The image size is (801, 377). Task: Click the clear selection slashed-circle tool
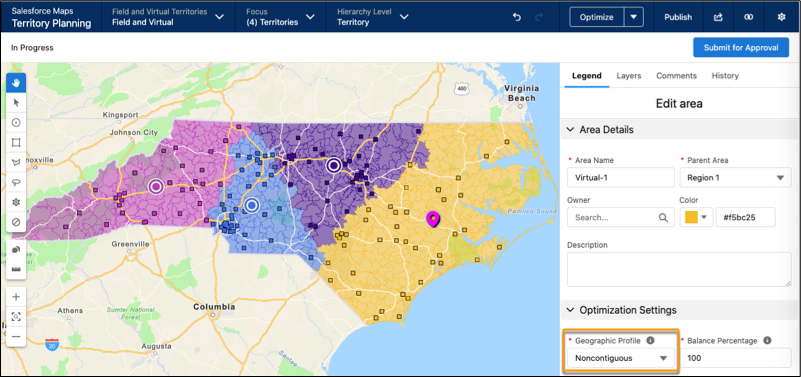tap(16, 222)
